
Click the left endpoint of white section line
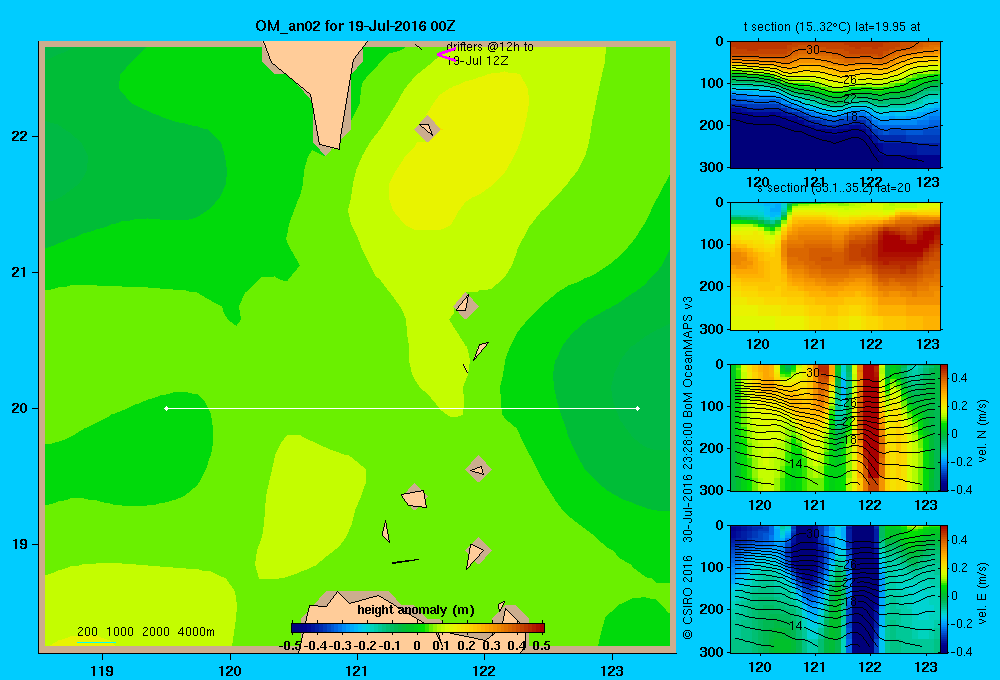click(x=166, y=408)
